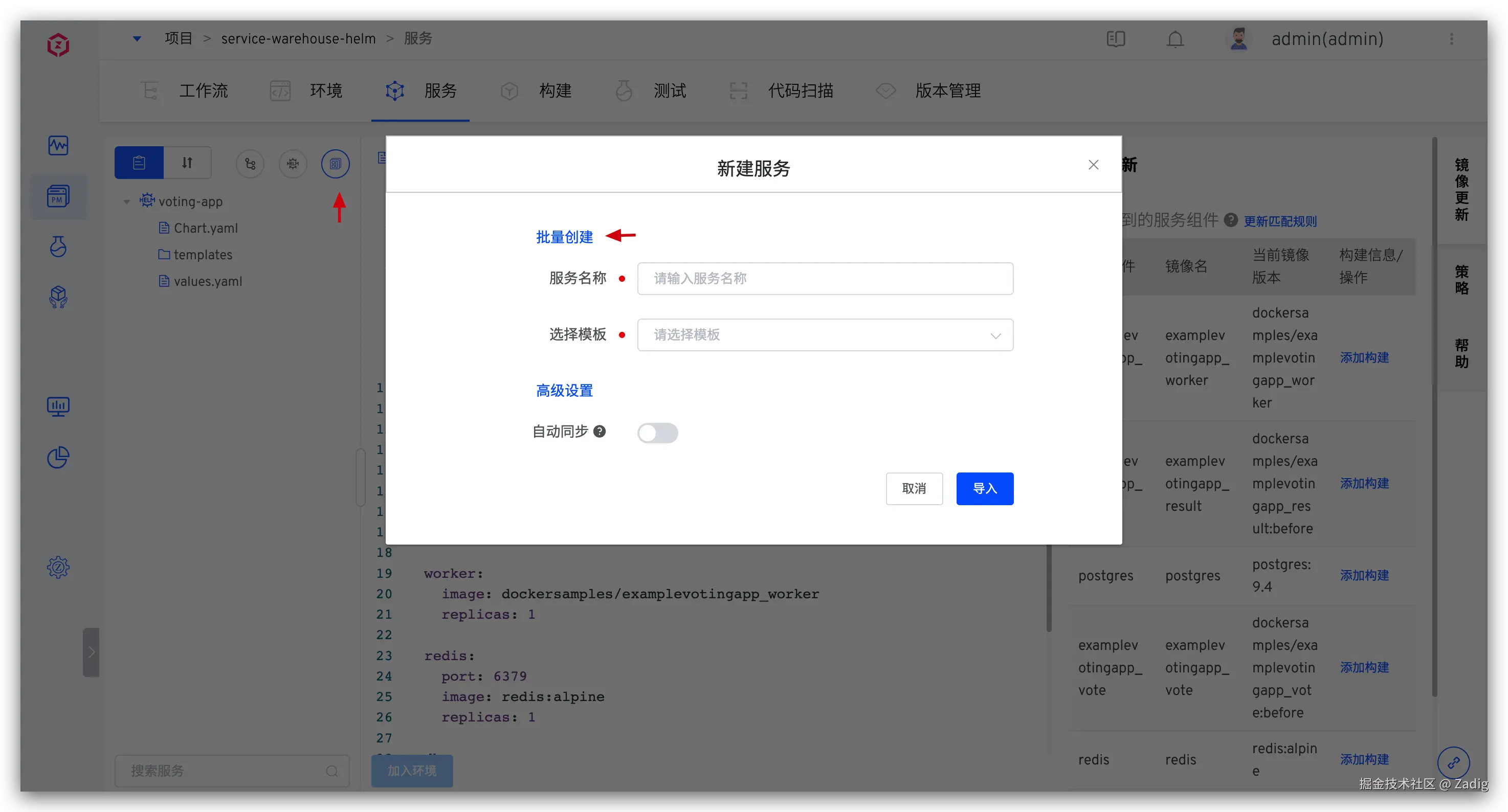Open the notifications bell

click(x=1175, y=39)
